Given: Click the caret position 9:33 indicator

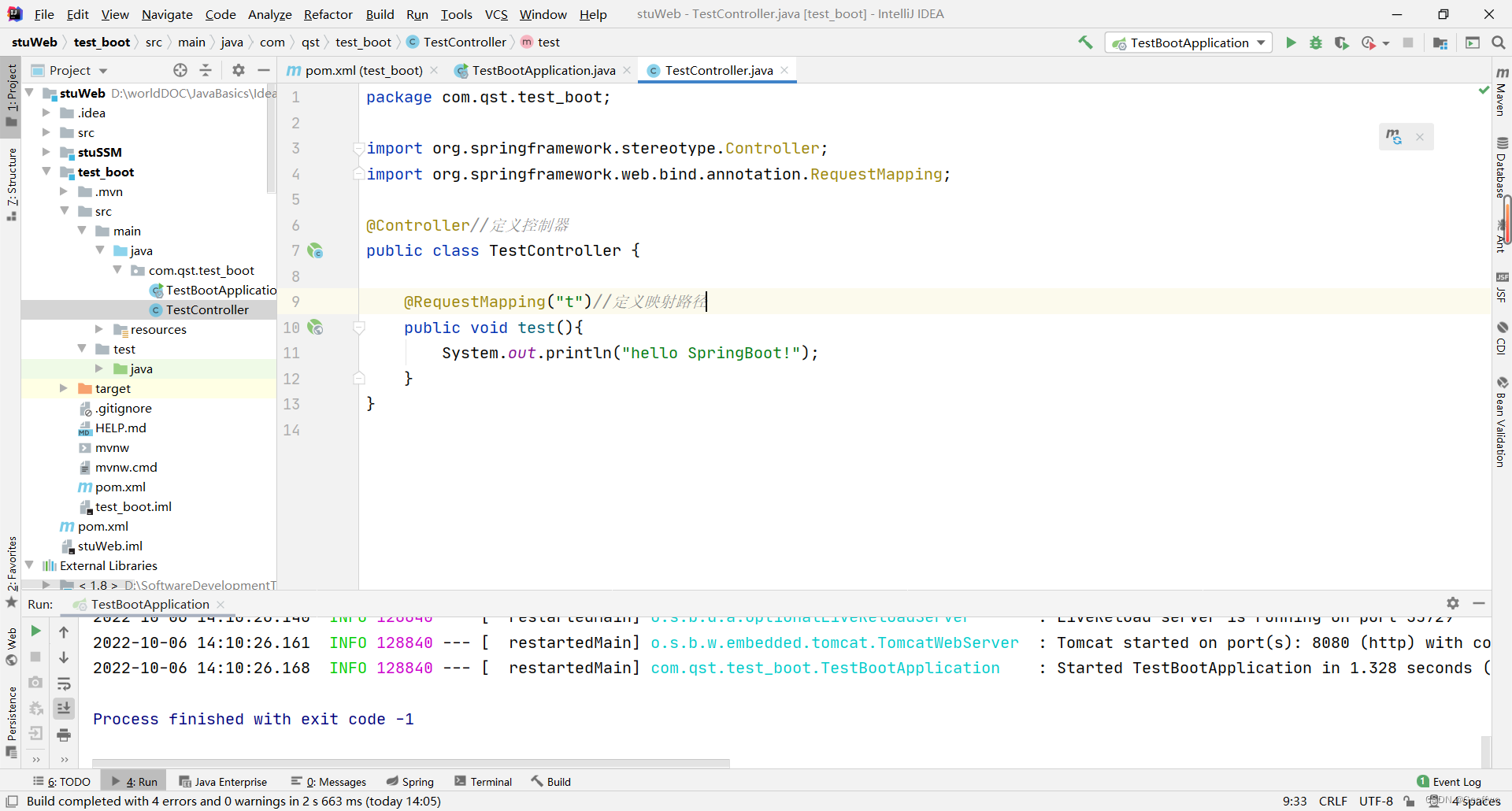Looking at the screenshot, I should click(1295, 801).
